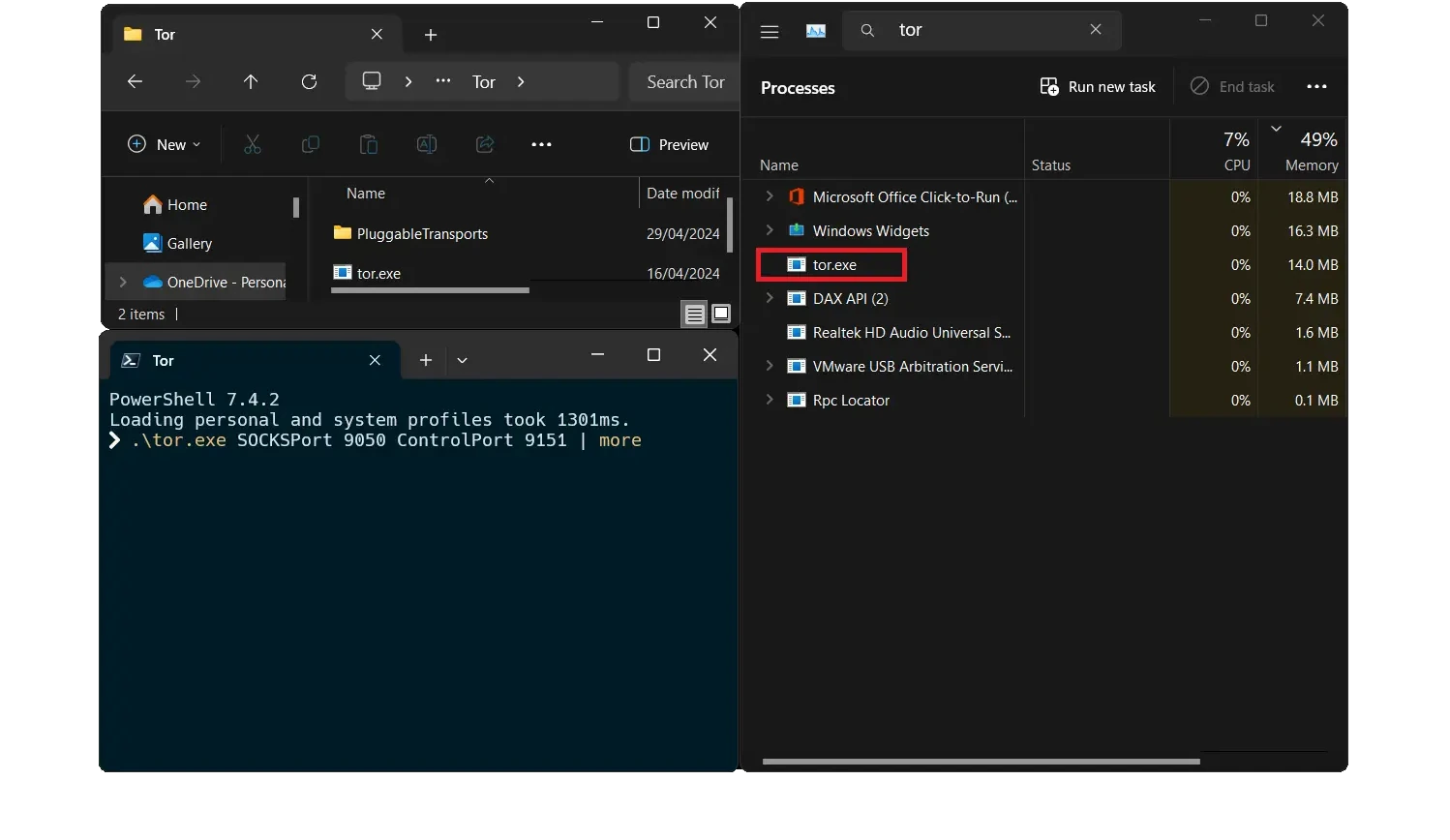The width and height of the screenshot is (1450, 840).
Task: Click the Task Manager horizontal scrollbar
Action: click(982, 762)
